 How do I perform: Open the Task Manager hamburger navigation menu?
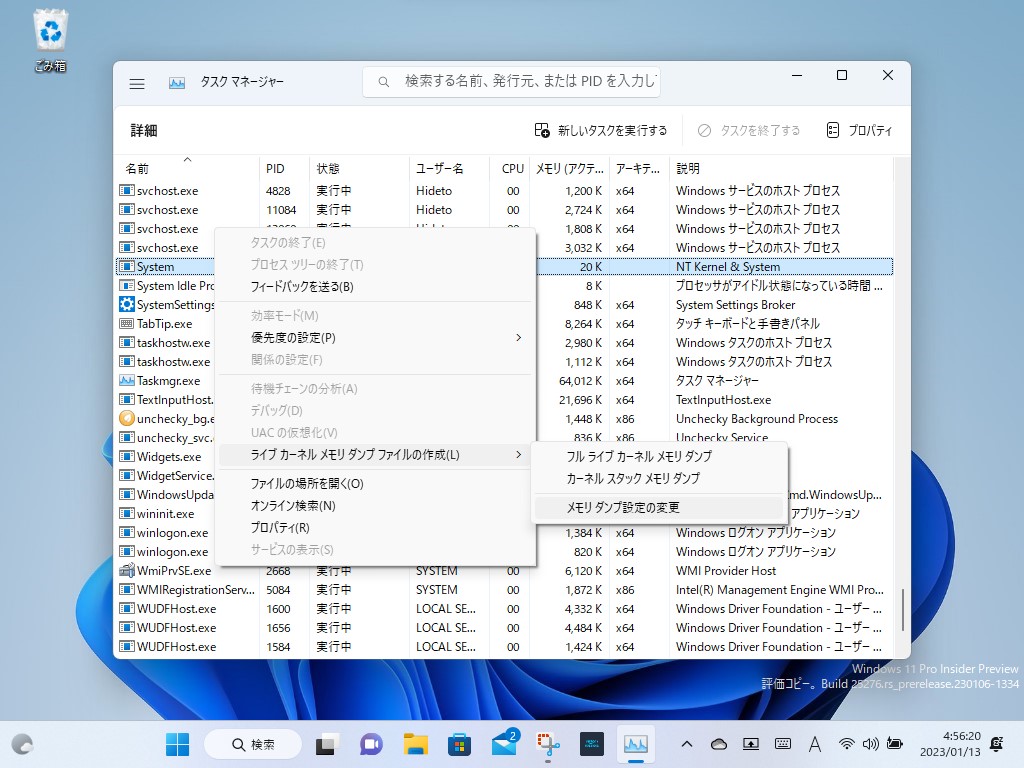click(137, 83)
